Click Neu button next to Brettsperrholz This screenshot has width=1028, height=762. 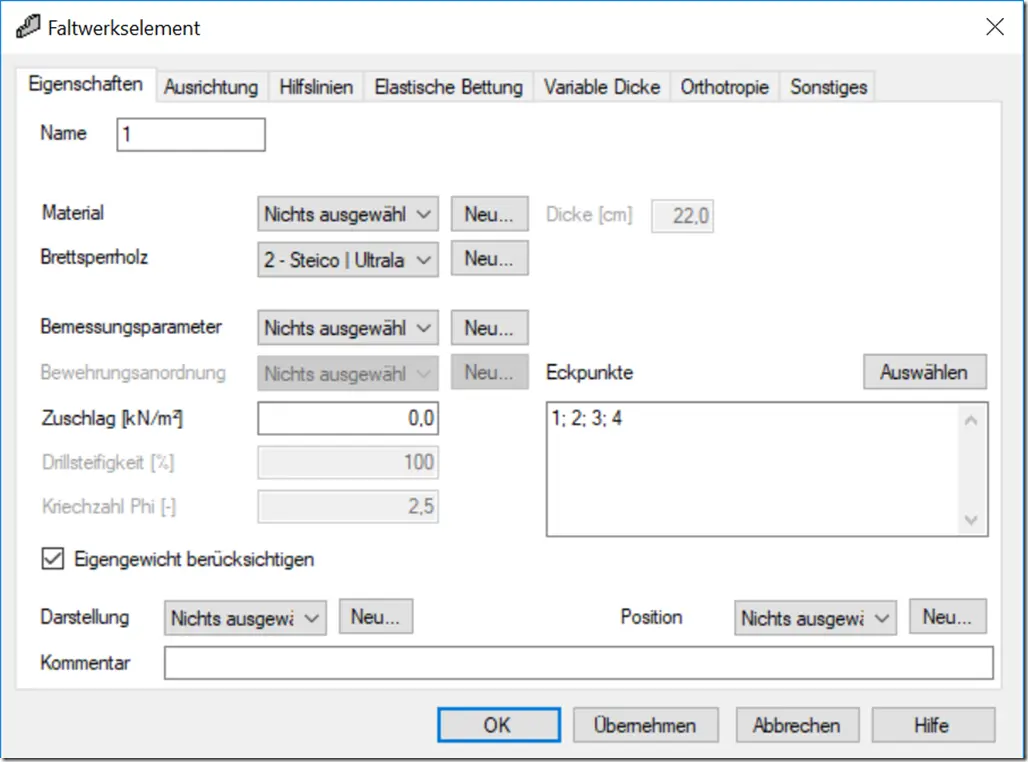point(489,258)
